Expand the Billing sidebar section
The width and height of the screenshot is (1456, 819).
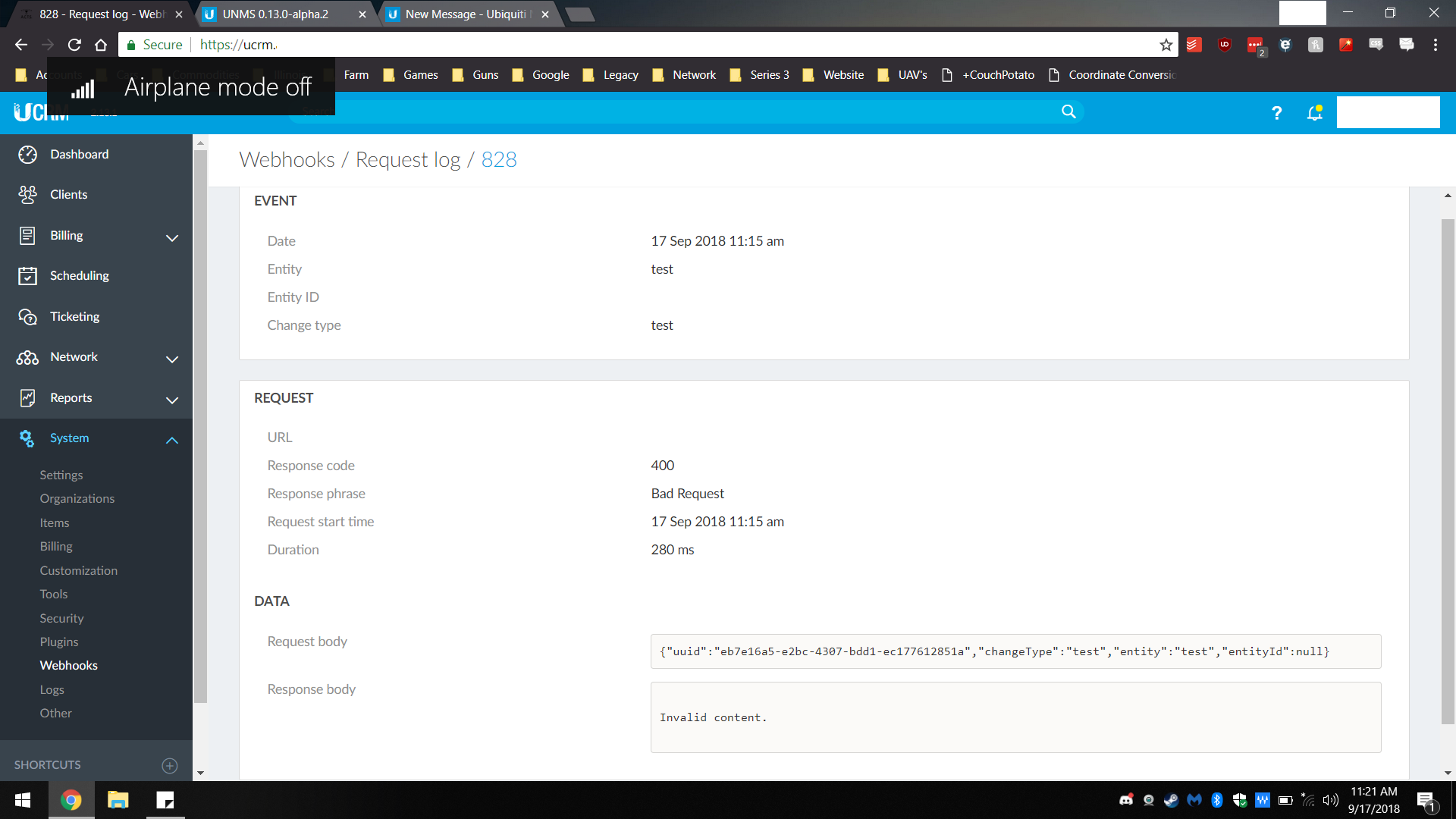pyautogui.click(x=172, y=237)
